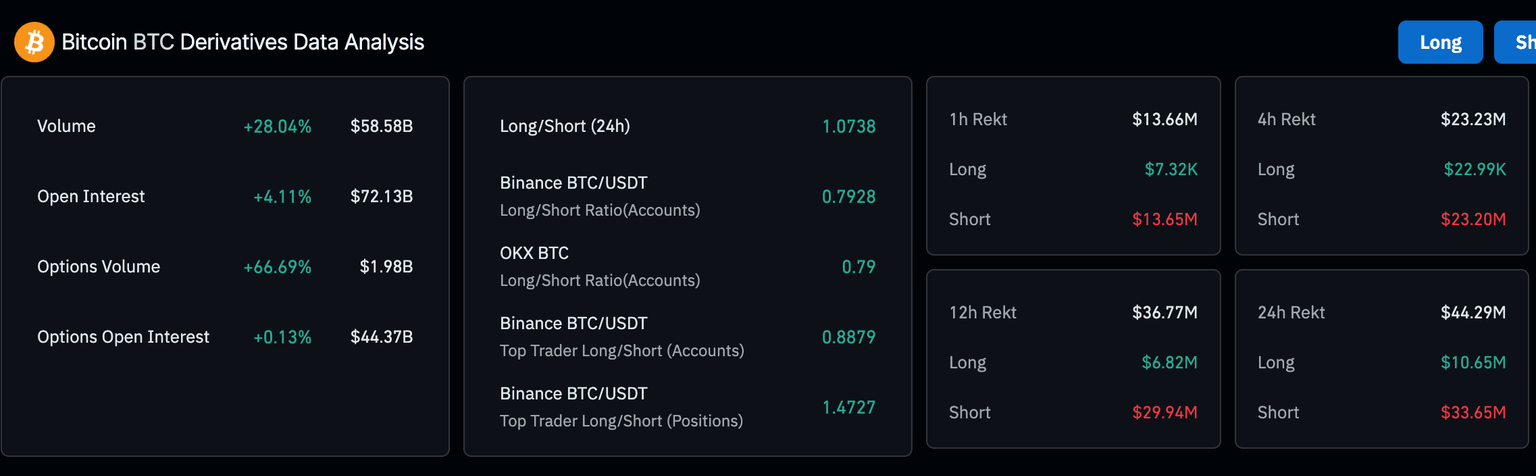Click the 4h Rekt panel heading

pos(1286,120)
